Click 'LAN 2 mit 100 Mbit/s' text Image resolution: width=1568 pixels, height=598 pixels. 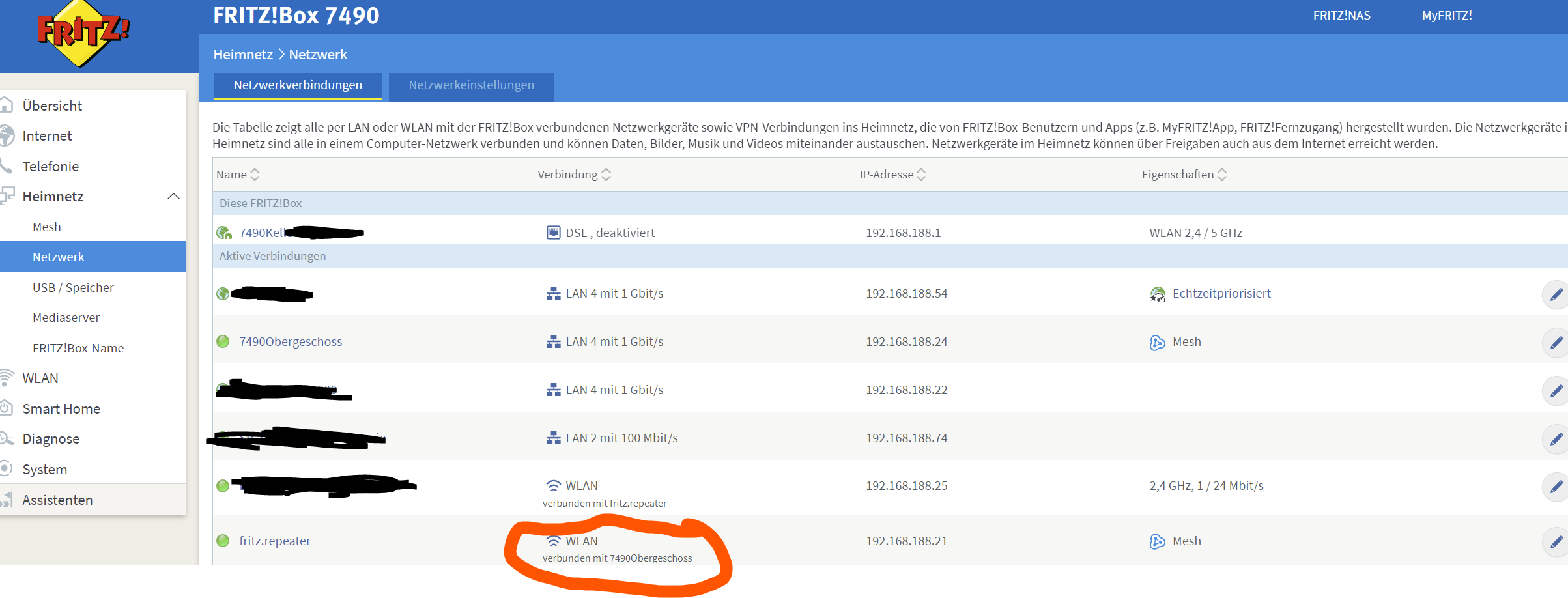pyautogui.click(x=621, y=438)
